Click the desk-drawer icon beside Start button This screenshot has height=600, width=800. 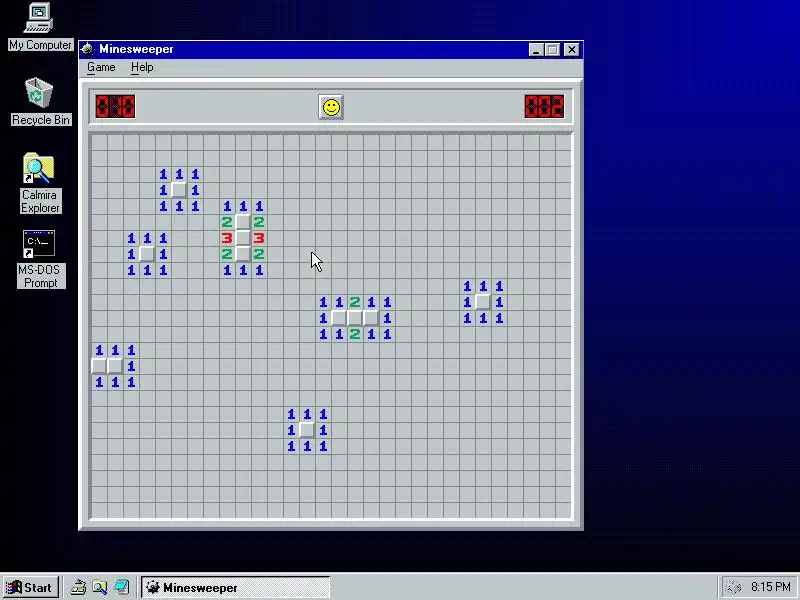point(78,587)
